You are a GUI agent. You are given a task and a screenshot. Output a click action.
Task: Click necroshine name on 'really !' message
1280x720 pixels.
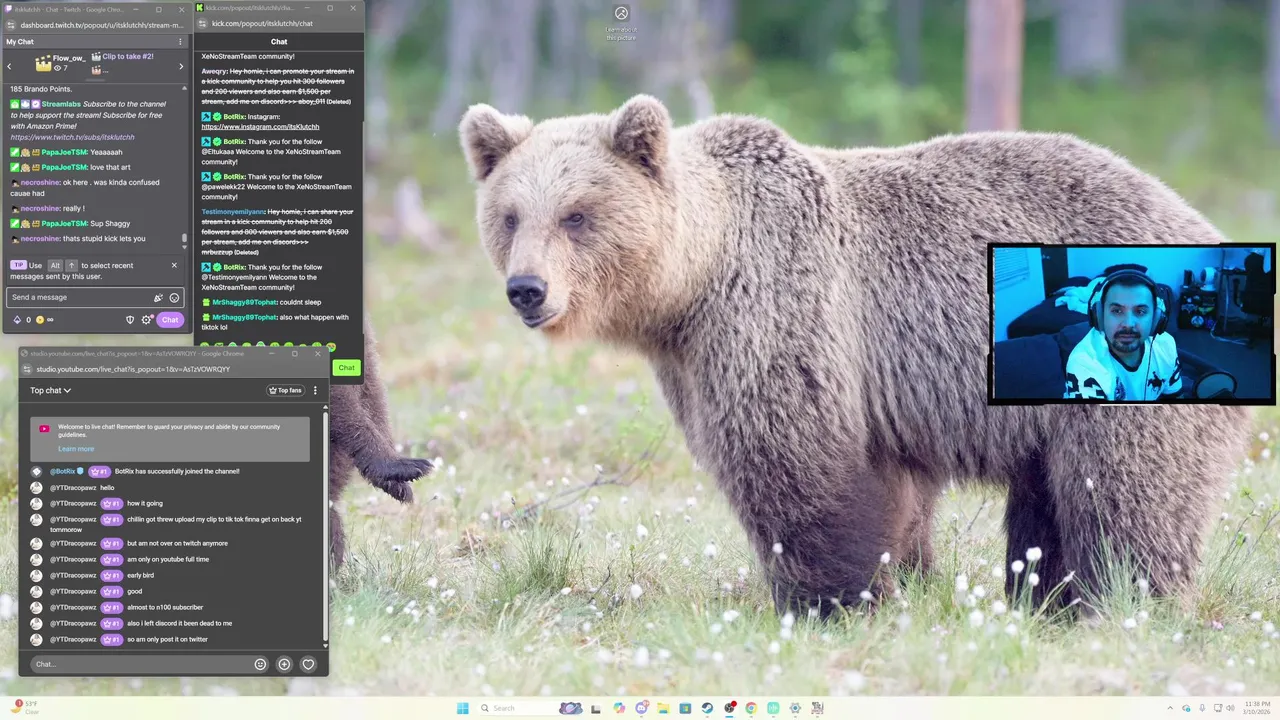point(40,208)
